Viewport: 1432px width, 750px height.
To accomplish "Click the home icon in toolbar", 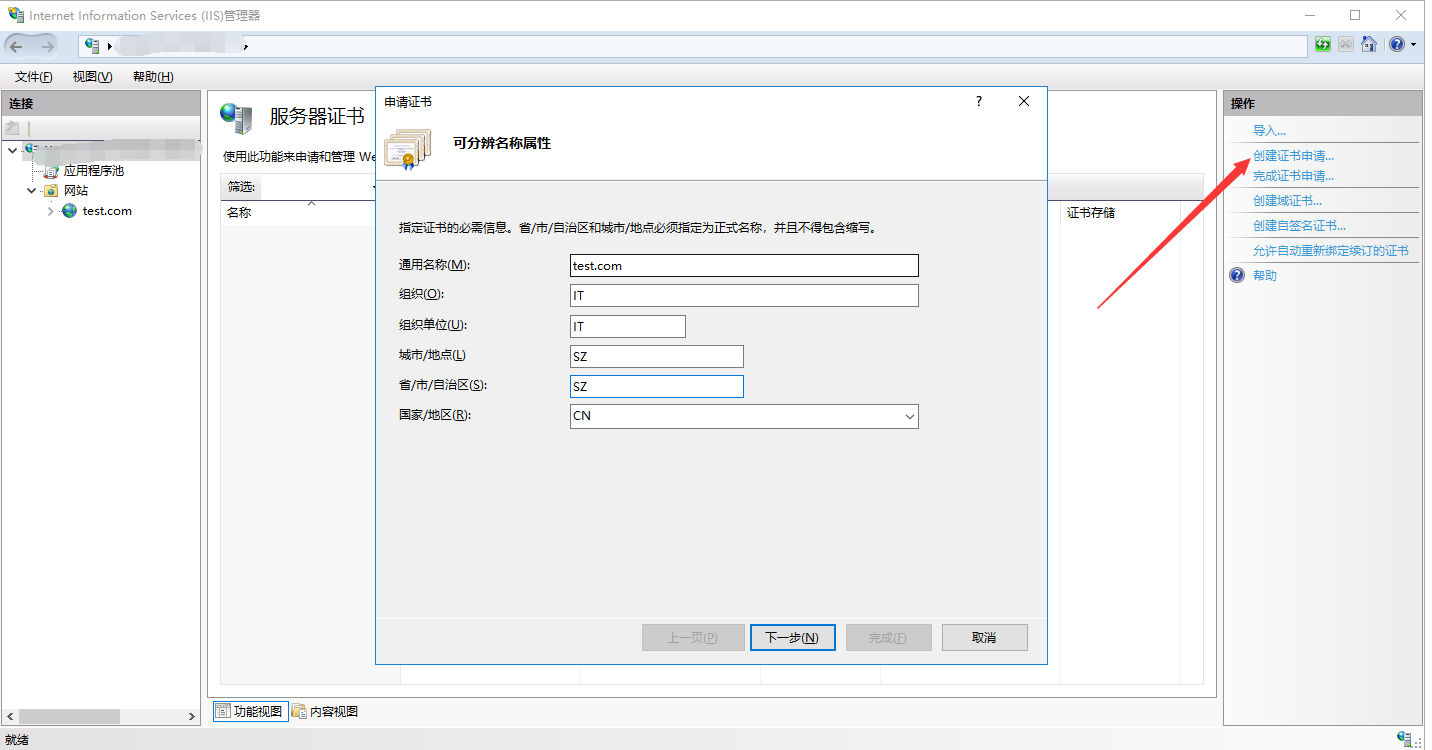I will pyautogui.click(x=1369, y=45).
